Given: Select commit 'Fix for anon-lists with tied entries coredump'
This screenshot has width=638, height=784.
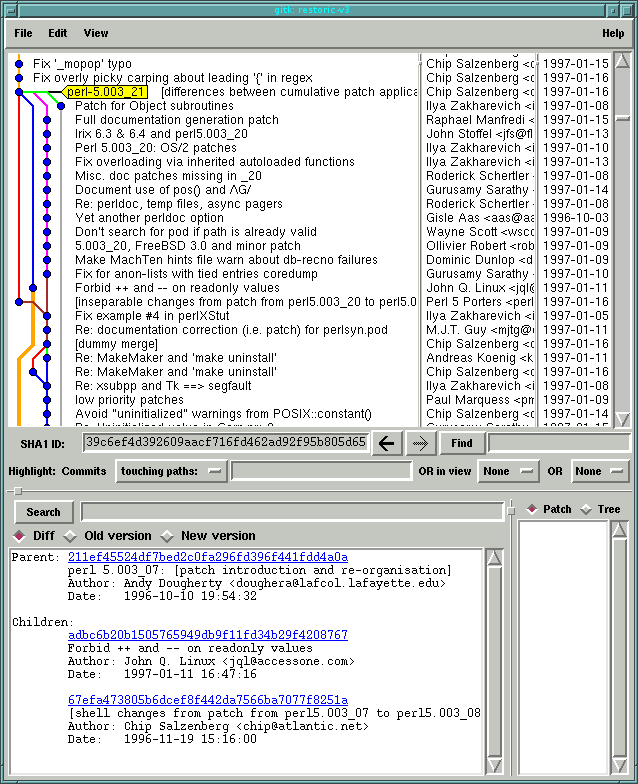Looking at the screenshot, I should [196, 274].
